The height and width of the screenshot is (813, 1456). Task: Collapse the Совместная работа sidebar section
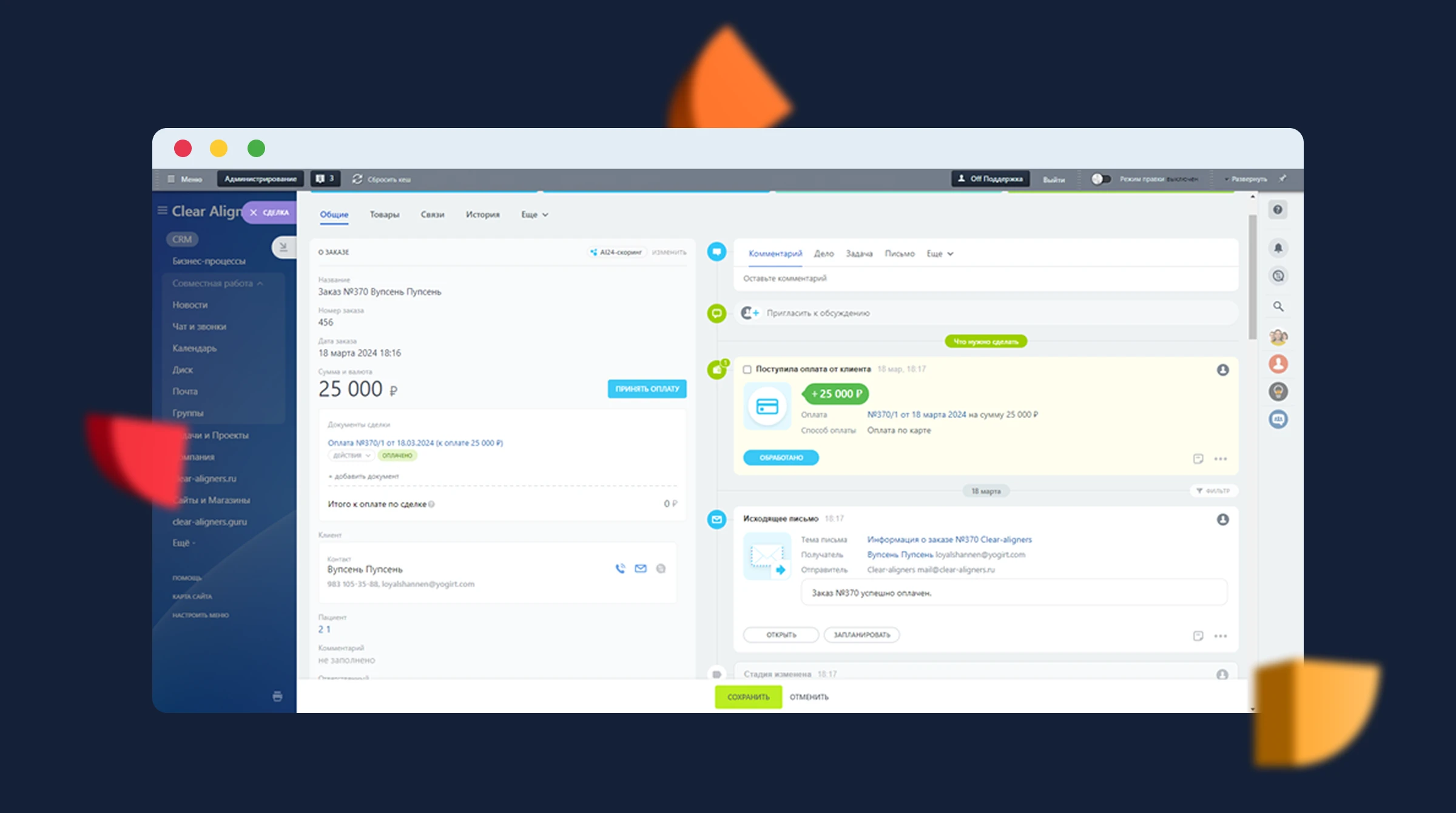pyautogui.click(x=217, y=283)
